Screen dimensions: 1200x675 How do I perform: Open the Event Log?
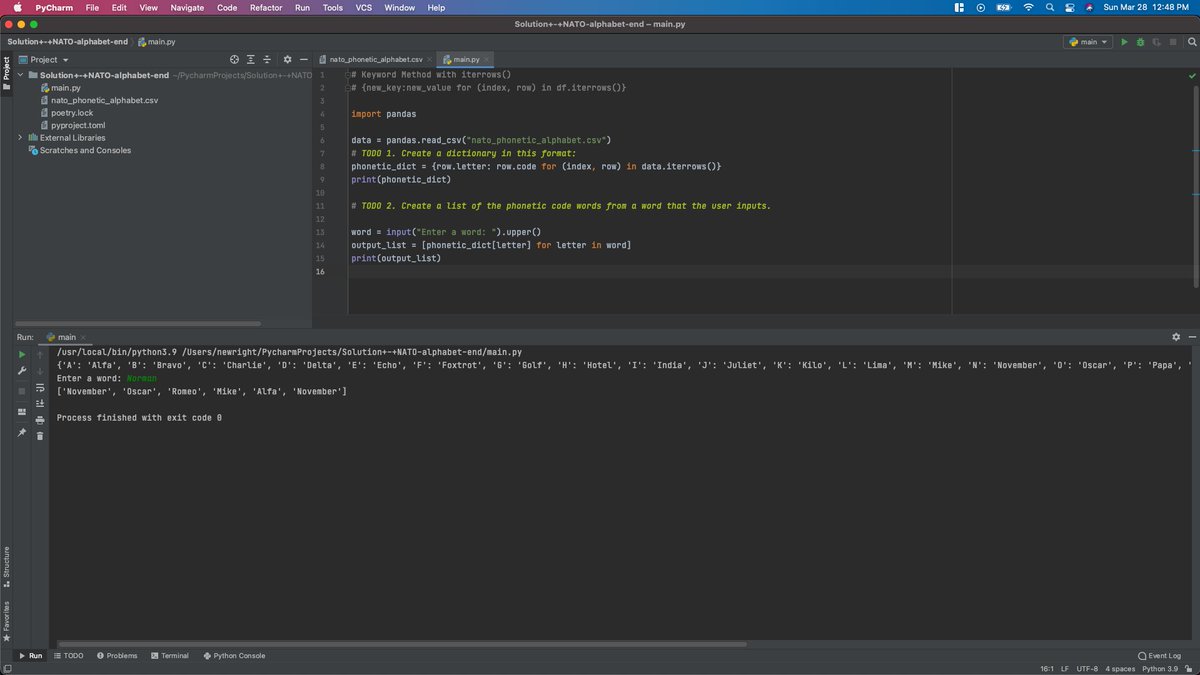point(1160,655)
